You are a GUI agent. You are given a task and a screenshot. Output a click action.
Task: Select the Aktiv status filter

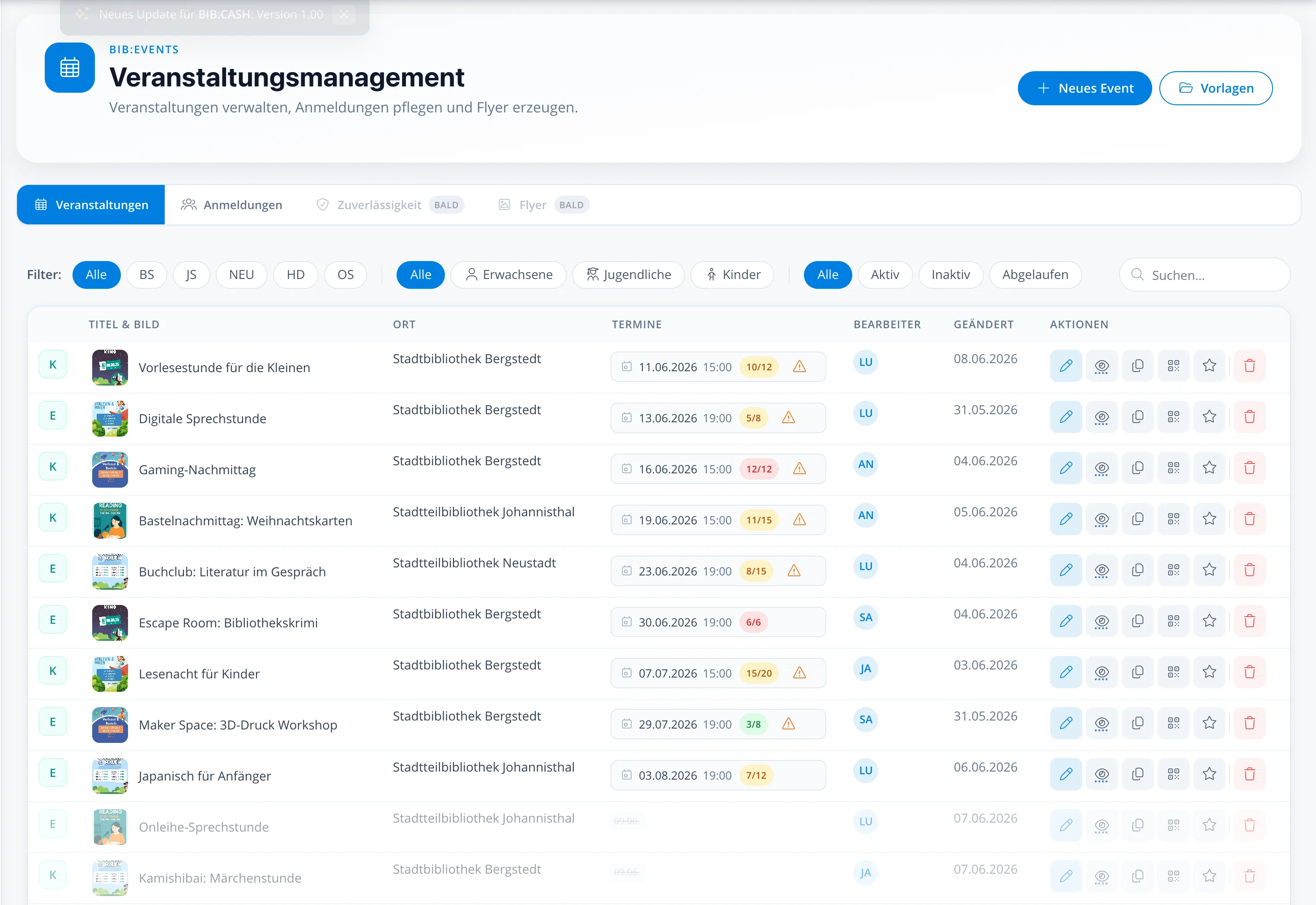884,275
